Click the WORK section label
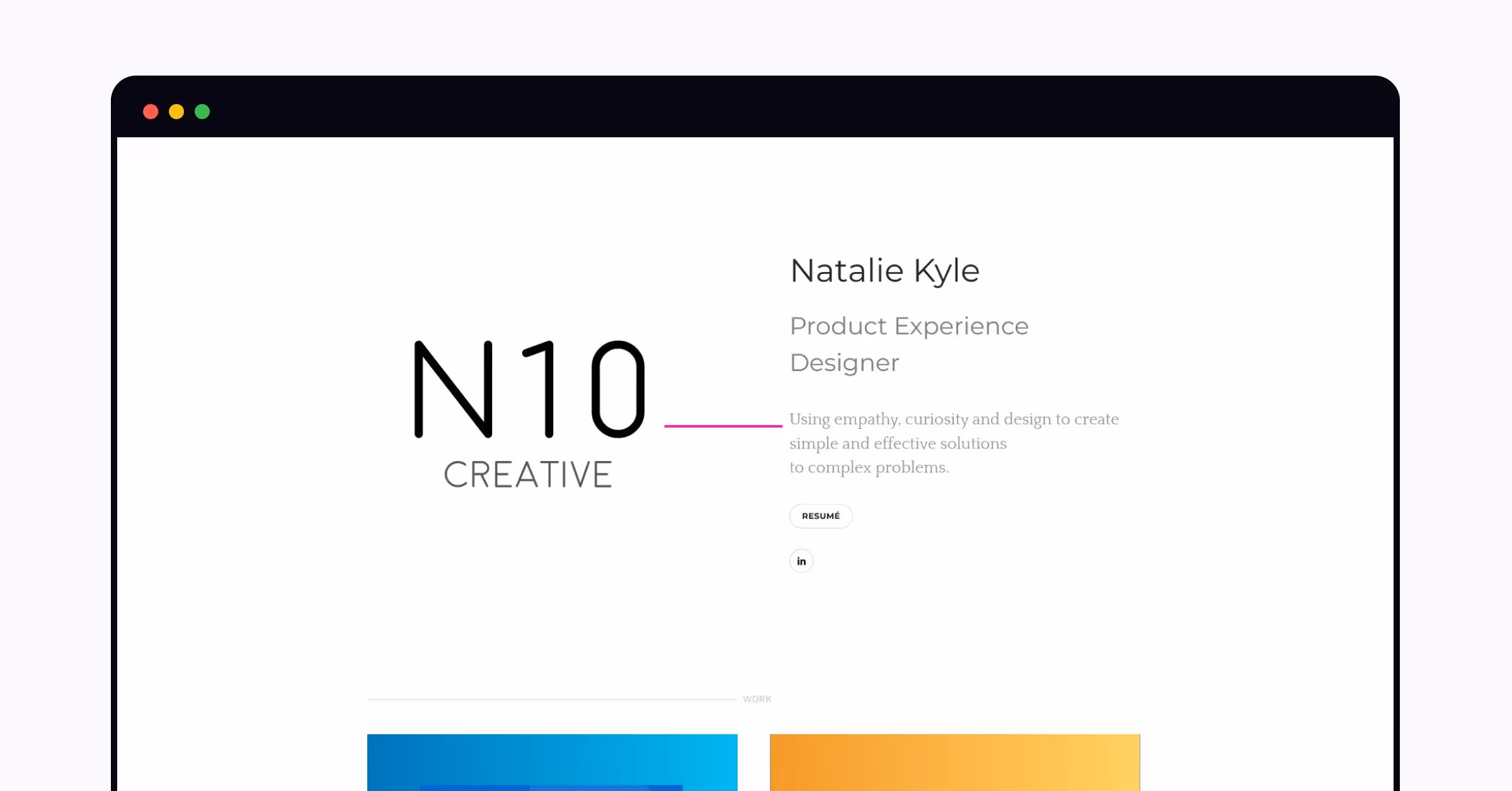This screenshot has width=1512, height=791. pyautogui.click(x=758, y=698)
